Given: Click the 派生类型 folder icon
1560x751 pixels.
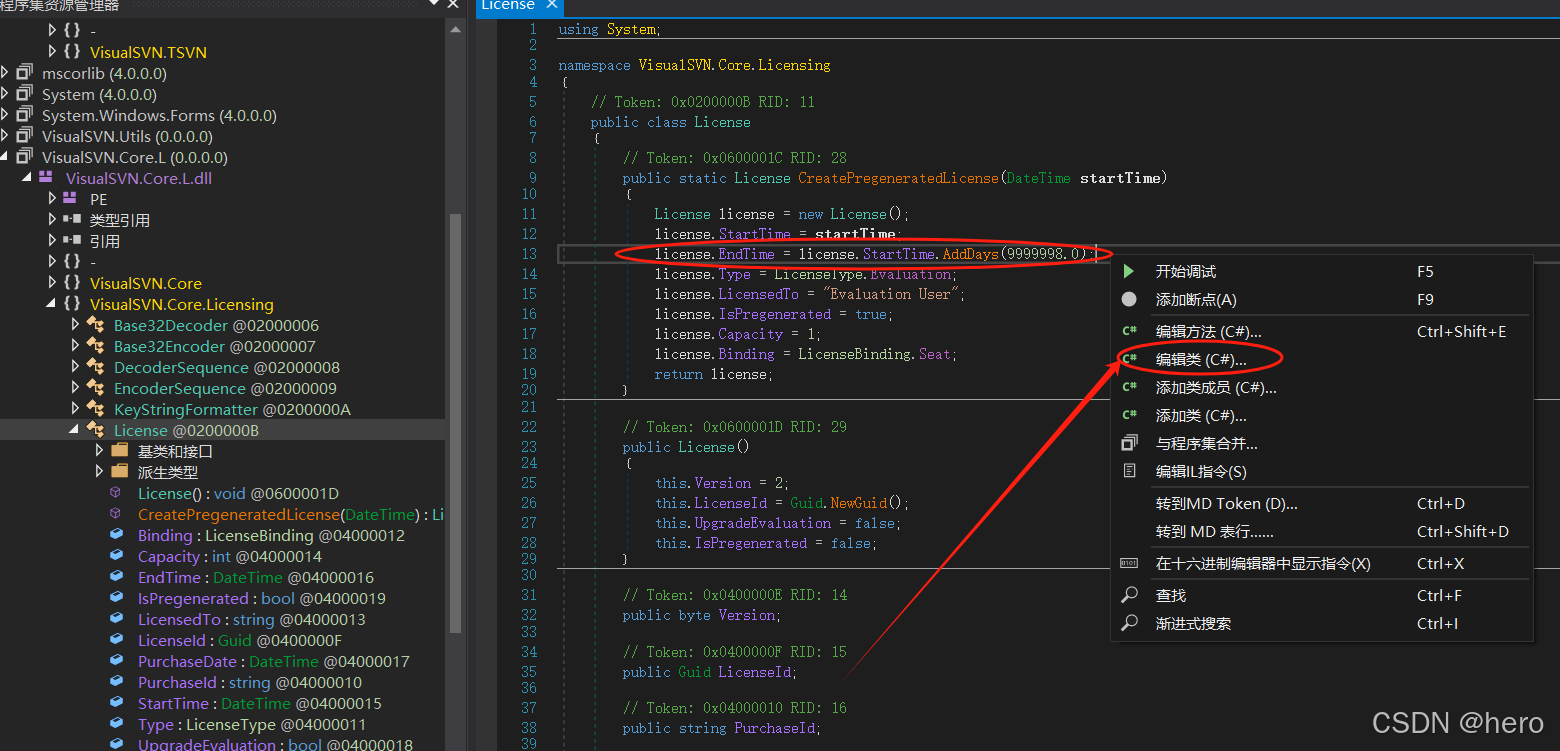Looking at the screenshot, I should (x=119, y=472).
